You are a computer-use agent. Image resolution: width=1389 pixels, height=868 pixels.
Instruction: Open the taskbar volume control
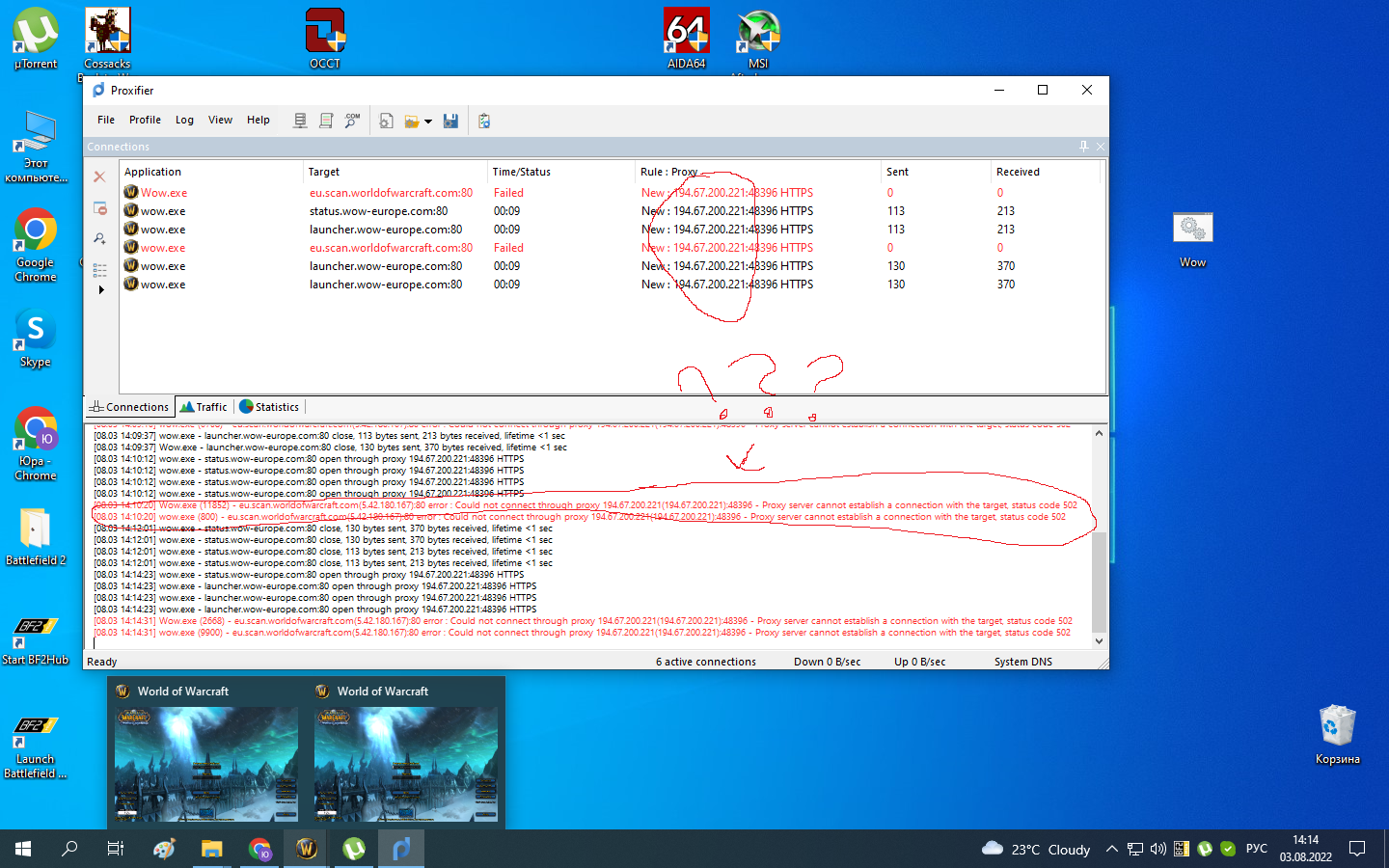[1158, 849]
